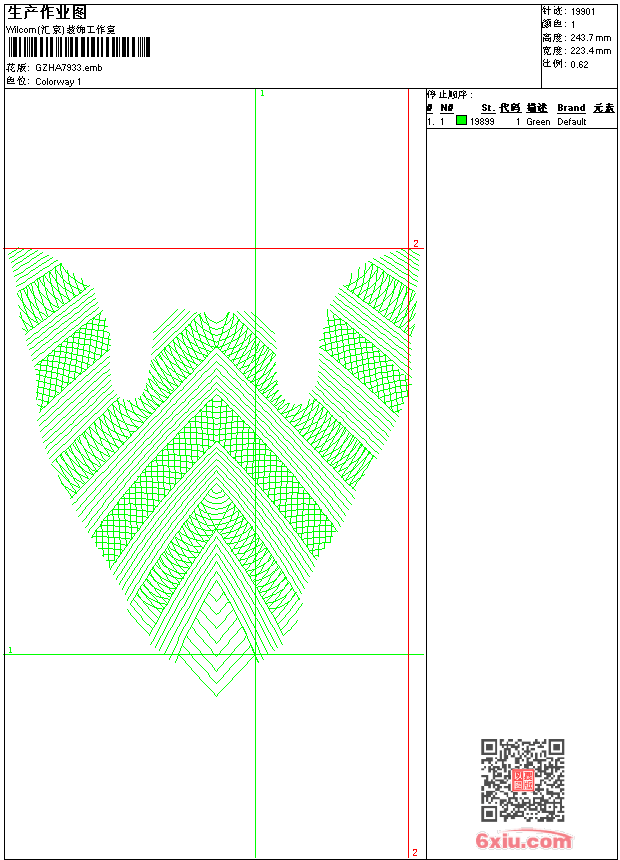Click the 代码 column header
The height and width of the screenshot is (860, 620).
click(x=510, y=108)
